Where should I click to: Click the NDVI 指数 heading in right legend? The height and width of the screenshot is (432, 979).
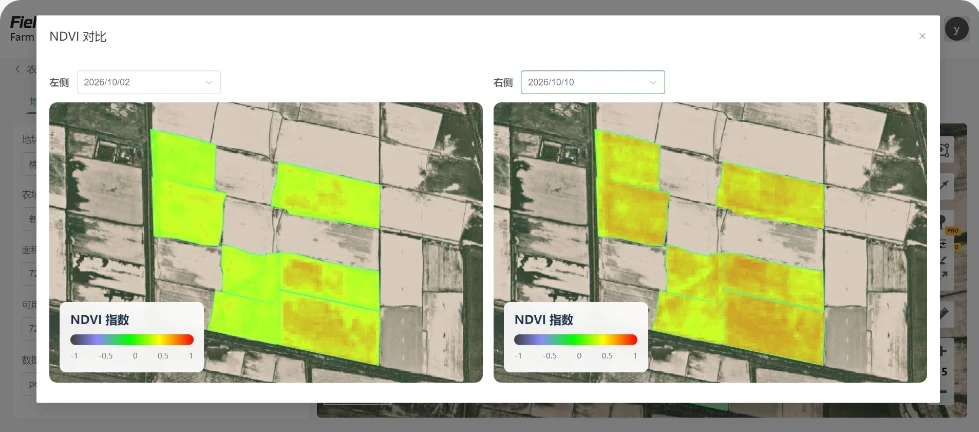tap(544, 320)
